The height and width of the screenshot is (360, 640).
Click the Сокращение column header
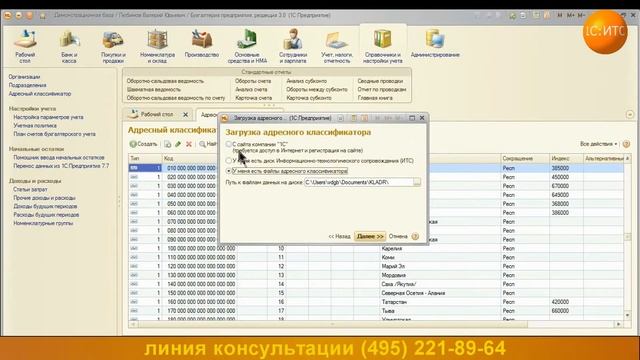[x=524, y=158]
